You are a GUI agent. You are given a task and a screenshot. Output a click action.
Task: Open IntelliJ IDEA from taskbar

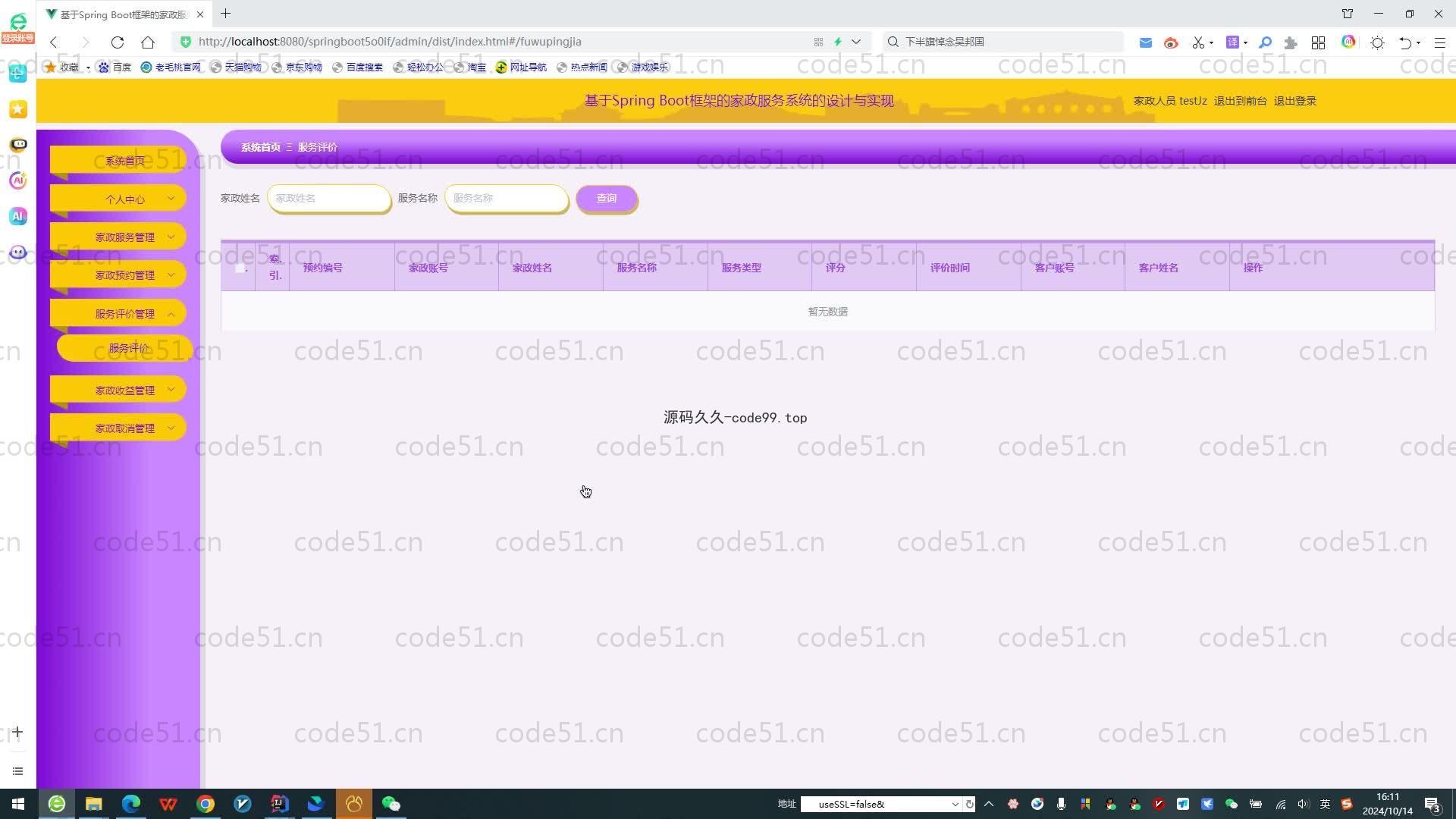[280, 804]
